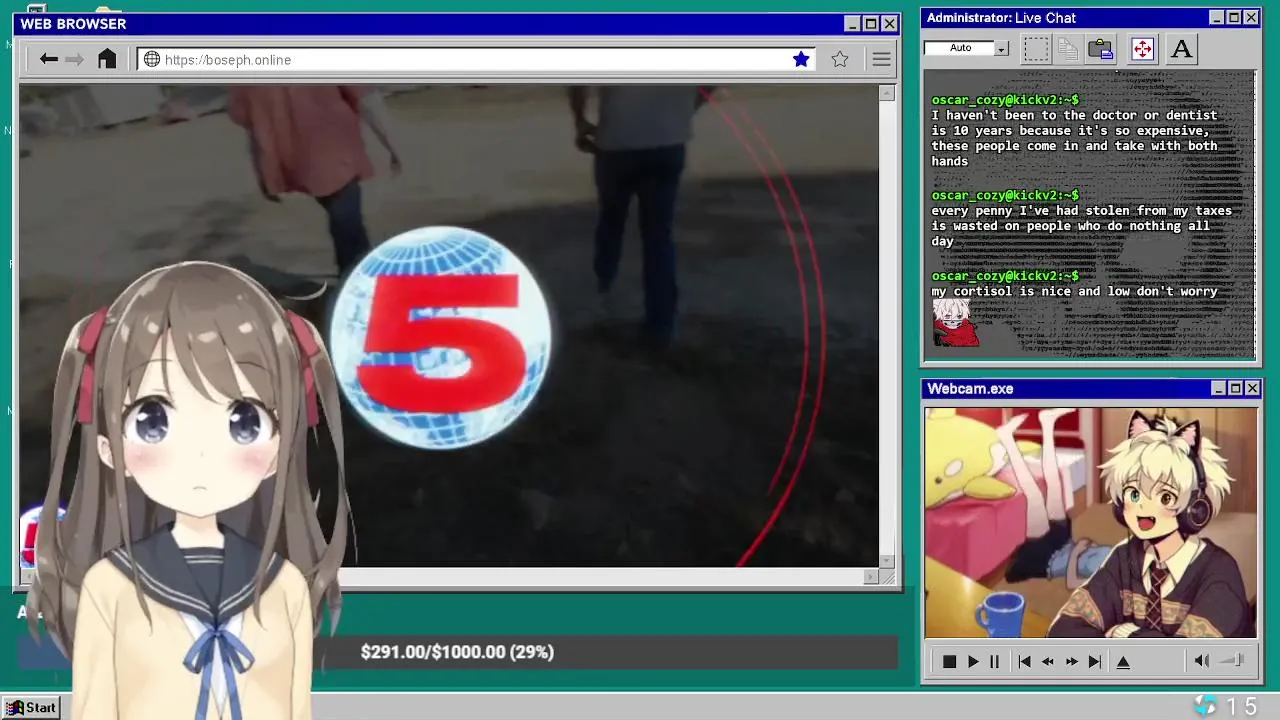Toggle the blue bookmark star
Viewport: 1280px width, 720px height.
801,59
